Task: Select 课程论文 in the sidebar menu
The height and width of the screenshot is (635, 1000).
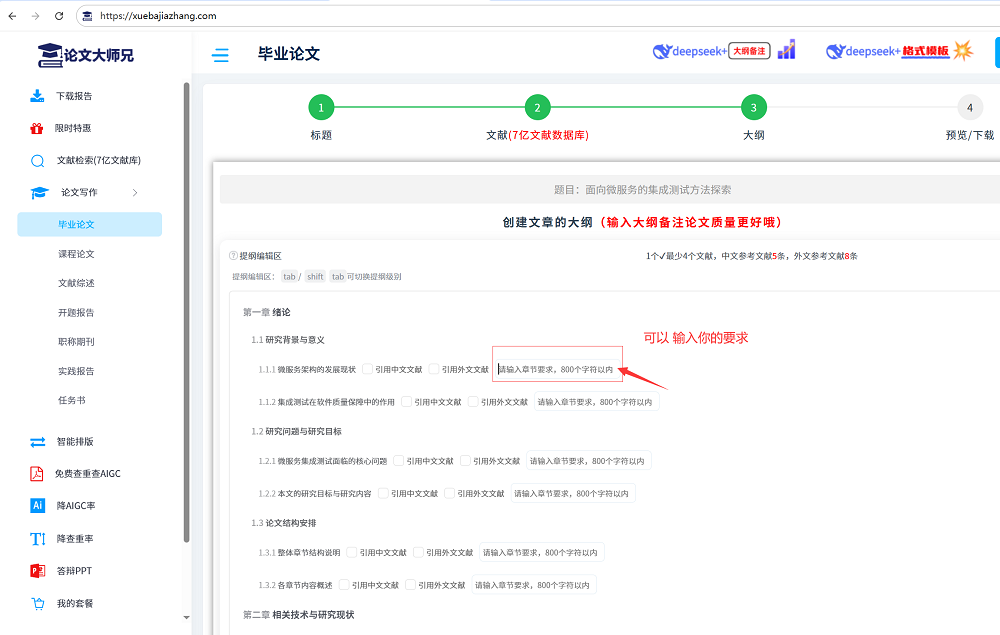Action: [x=76, y=254]
